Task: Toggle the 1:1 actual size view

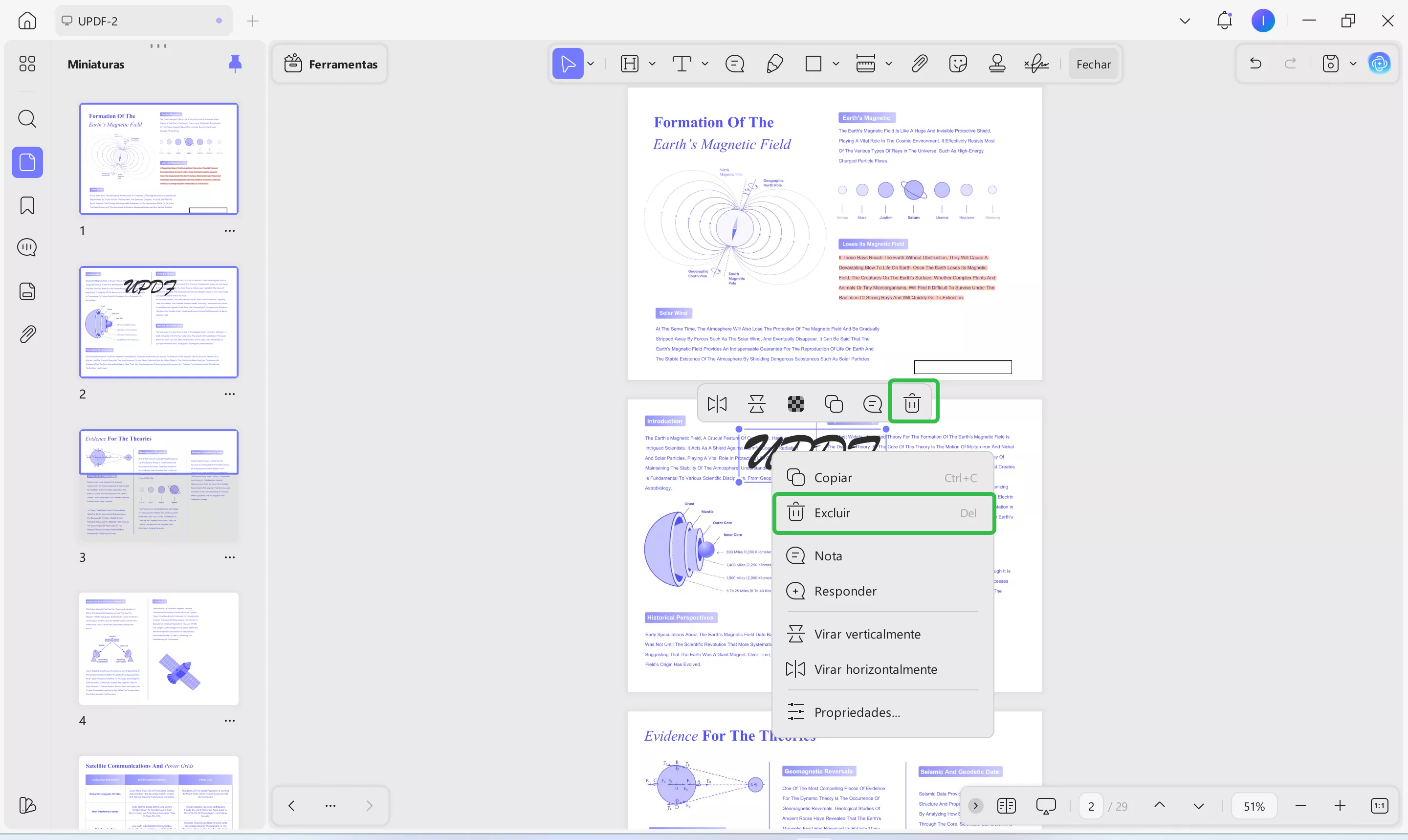Action: click(1379, 805)
